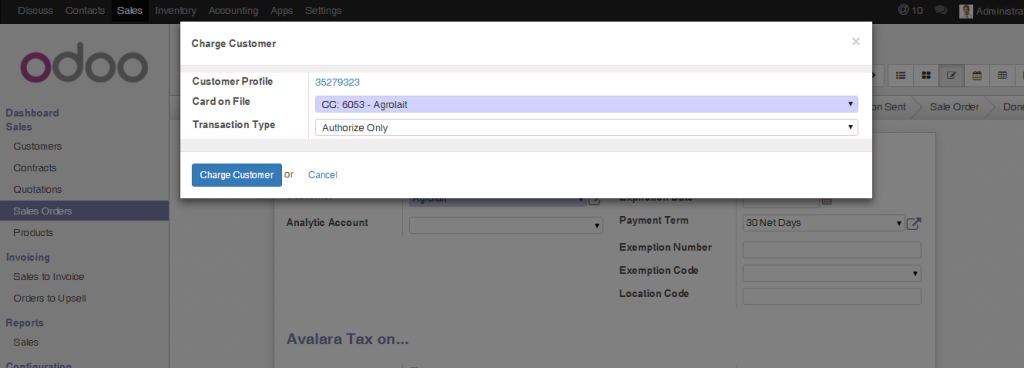
Task: Switch to kanban view icon
Action: click(x=926, y=76)
